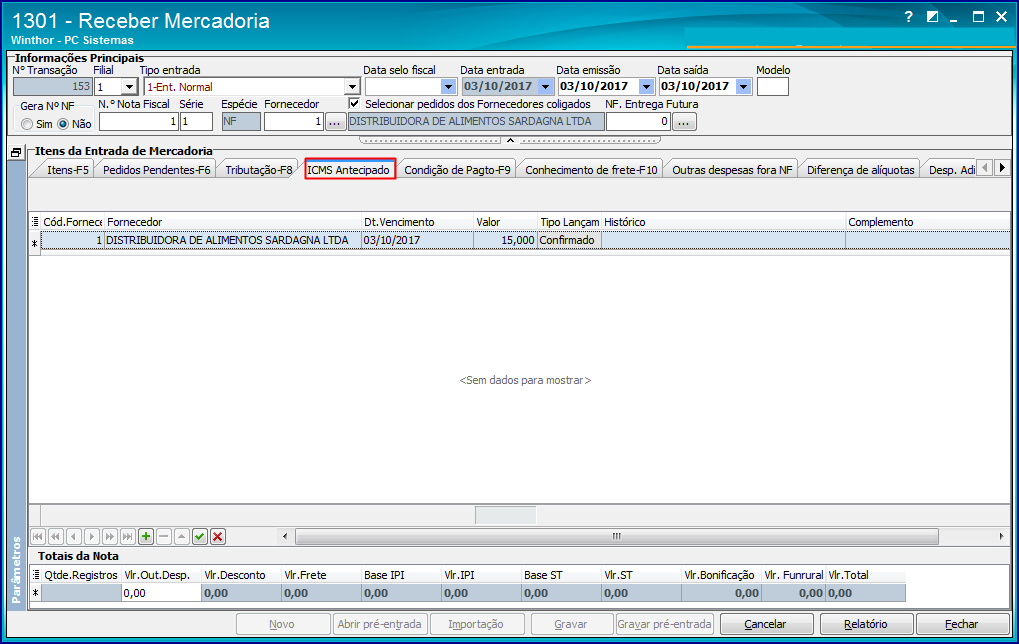Viewport: 1019px width, 644px height.
Task: Click the Dt.Vencimento column header
Action: point(417,222)
